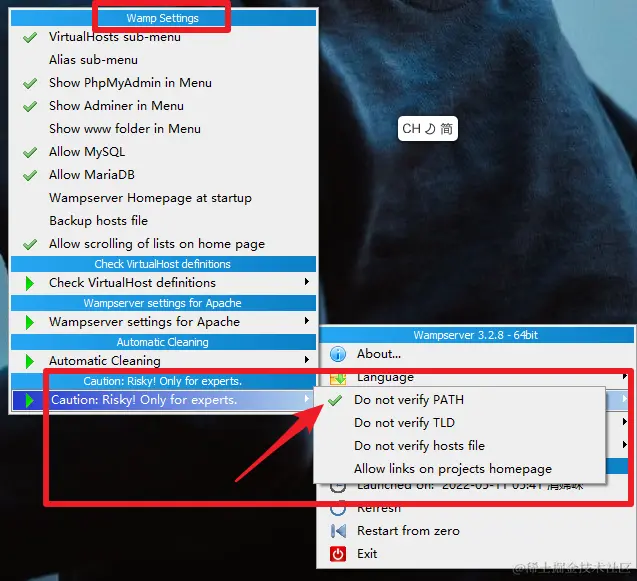
Task: Click blue Wampserver settings for Apache section header
Action: 163,303
